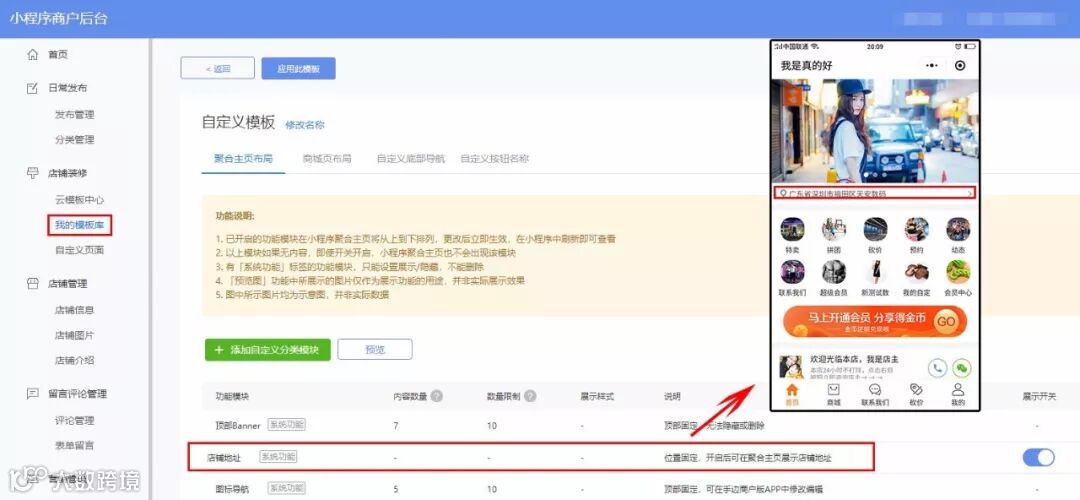Click the 留言评论管理 sidebar section icon

[x=32, y=393]
